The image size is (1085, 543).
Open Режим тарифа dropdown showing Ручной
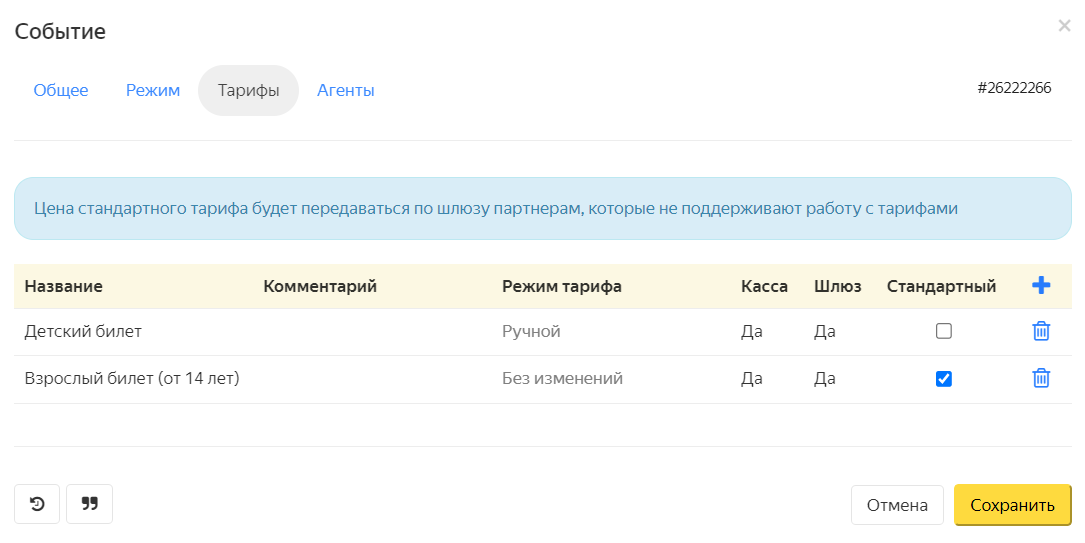[x=531, y=331]
